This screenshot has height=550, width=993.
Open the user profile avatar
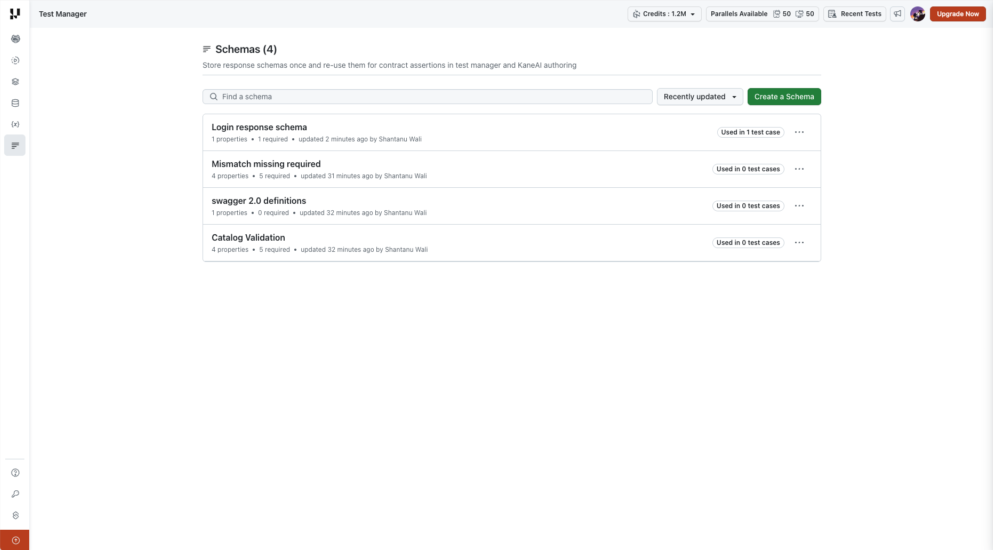[918, 13]
